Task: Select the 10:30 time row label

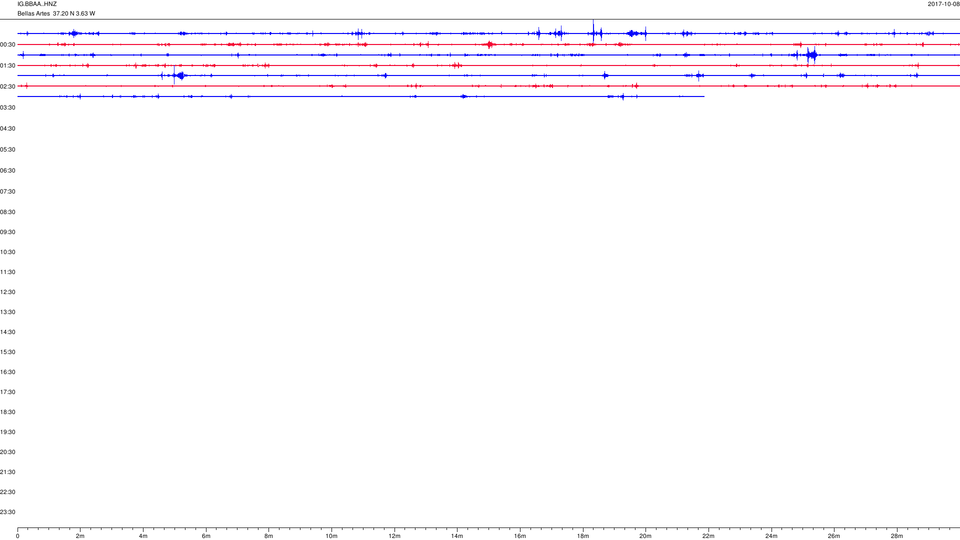Action: (7, 252)
